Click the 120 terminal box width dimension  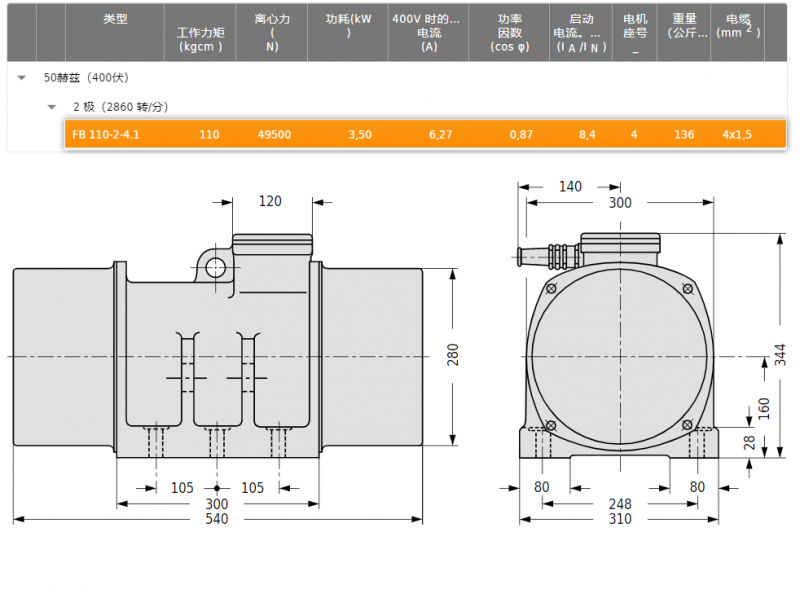[270, 201]
